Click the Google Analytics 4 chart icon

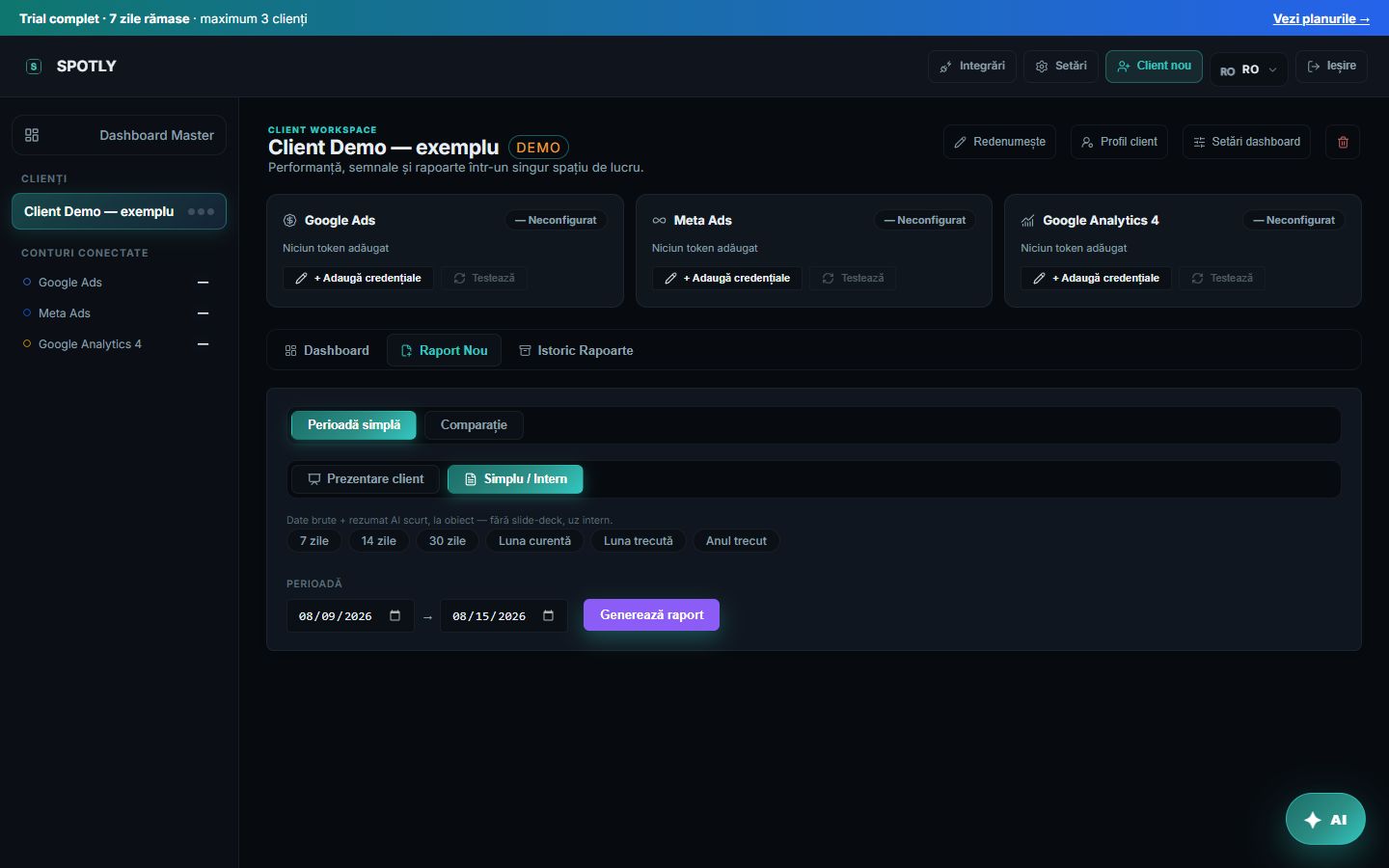click(1028, 221)
